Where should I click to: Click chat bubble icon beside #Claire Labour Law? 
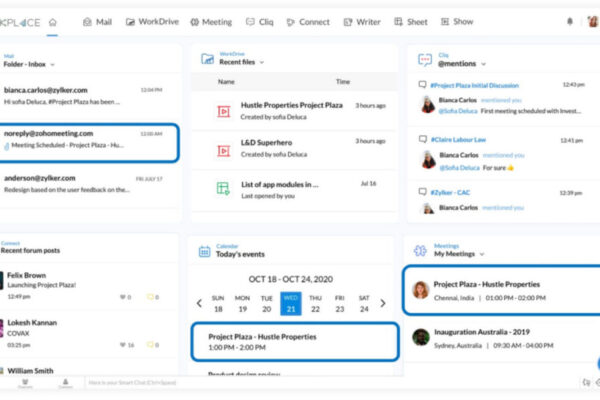(422, 139)
